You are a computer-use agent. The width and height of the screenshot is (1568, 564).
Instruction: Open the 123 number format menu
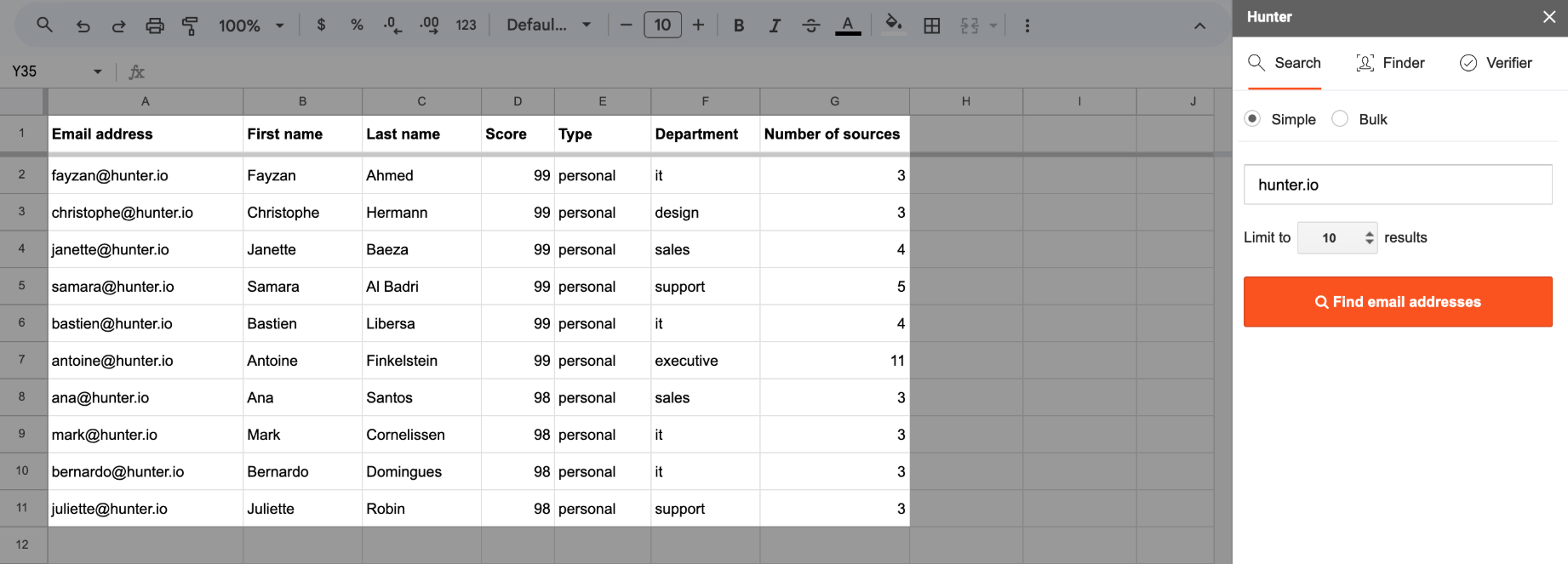click(x=466, y=26)
